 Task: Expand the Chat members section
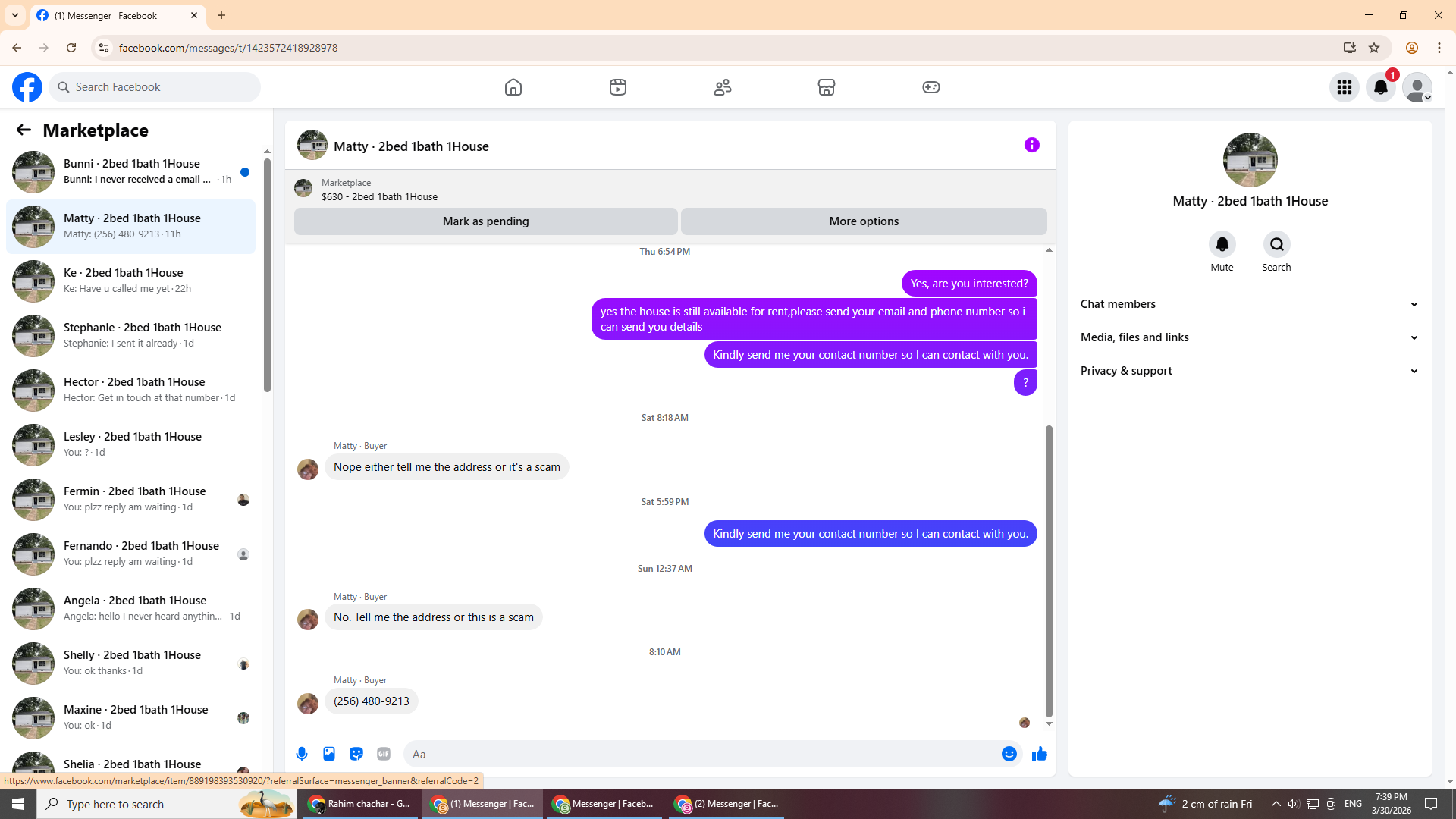1250,304
